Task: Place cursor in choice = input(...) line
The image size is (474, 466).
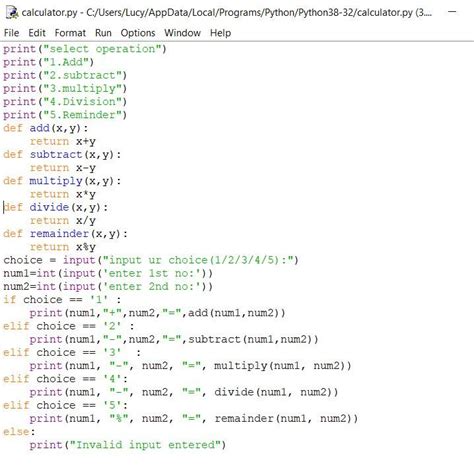Action: 151,260
